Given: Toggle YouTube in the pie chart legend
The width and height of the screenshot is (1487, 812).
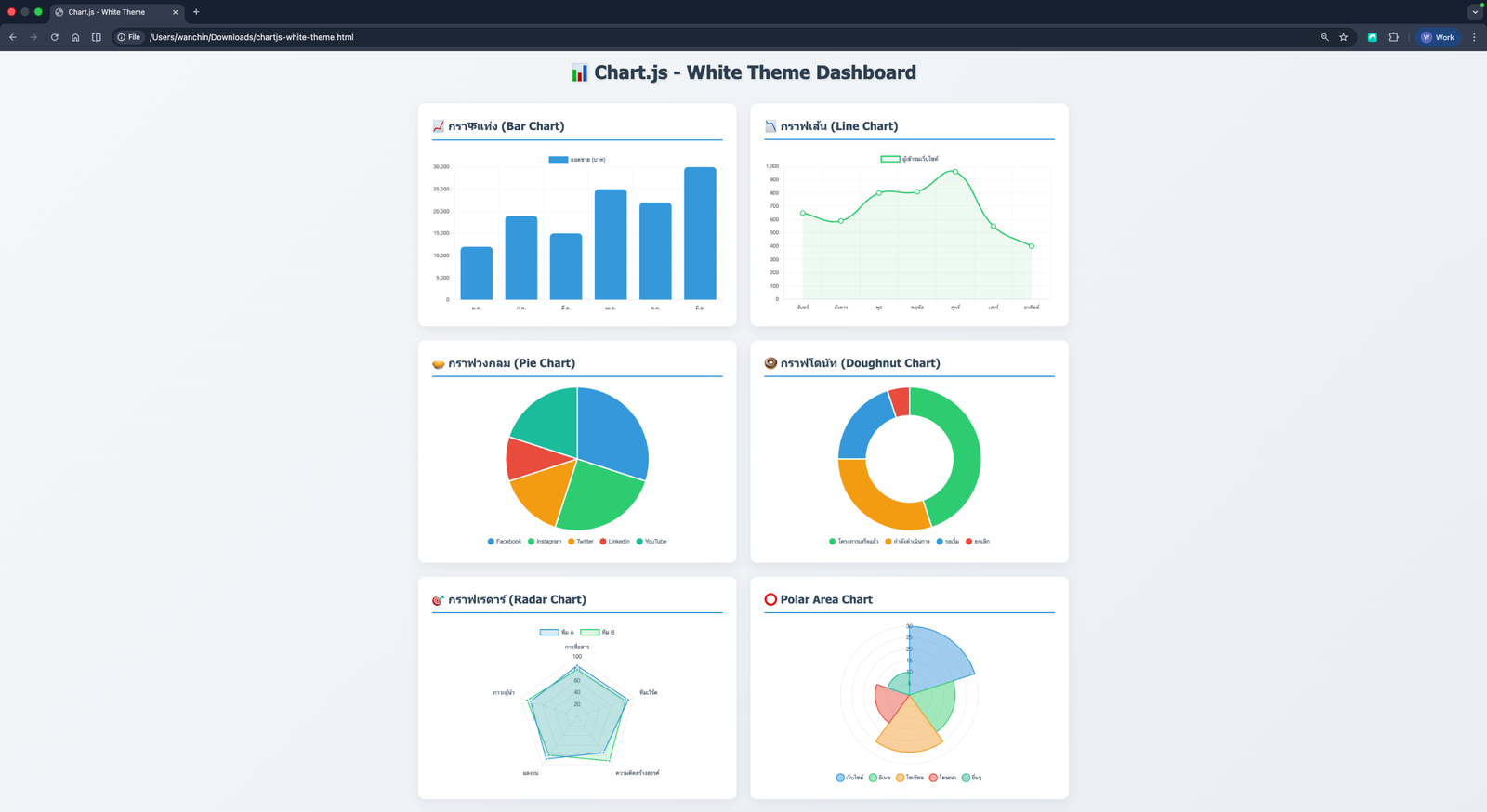Looking at the screenshot, I should point(651,541).
